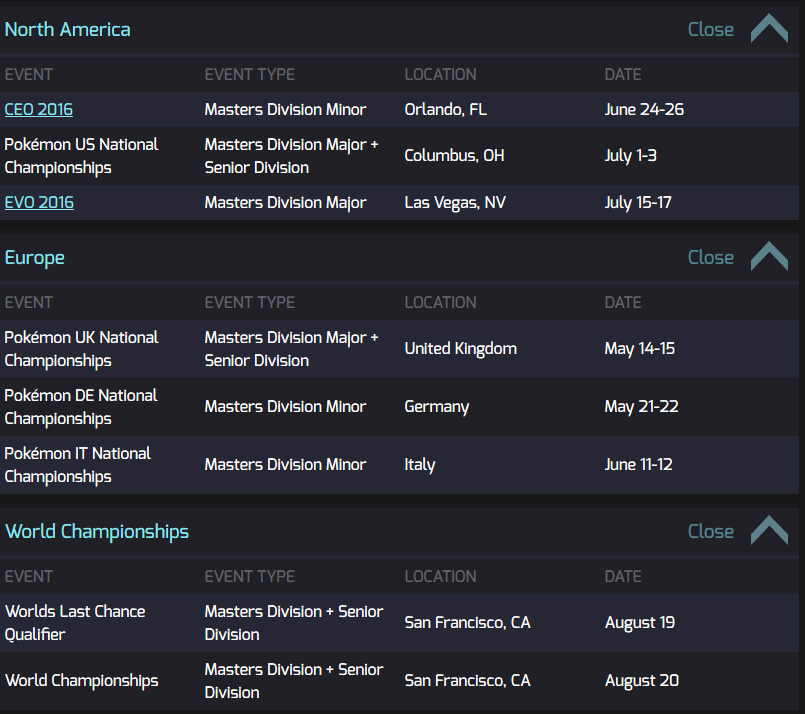This screenshot has width=805, height=714.
Task: Click Pokémon US National Championships row
Action: (x=399, y=156)
